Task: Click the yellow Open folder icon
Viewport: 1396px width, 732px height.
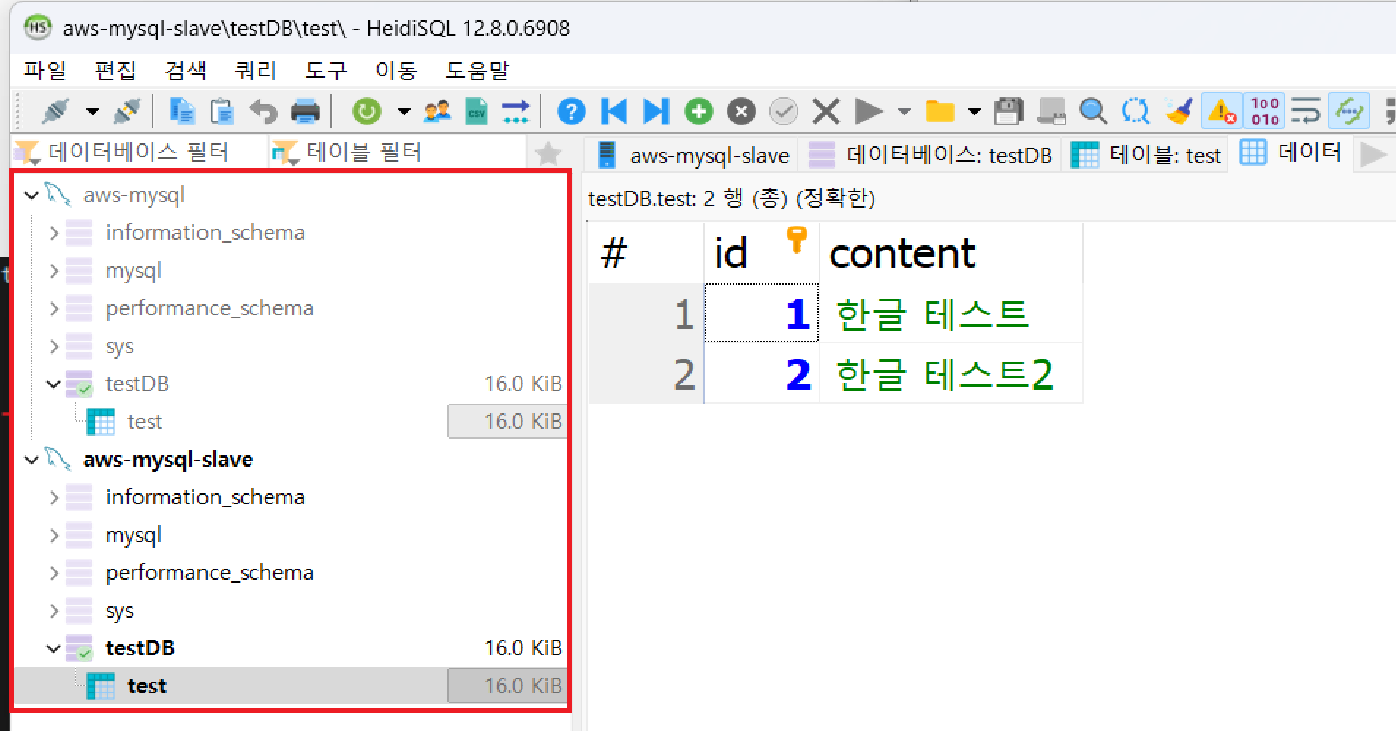Action: click(x=939, y=110)
